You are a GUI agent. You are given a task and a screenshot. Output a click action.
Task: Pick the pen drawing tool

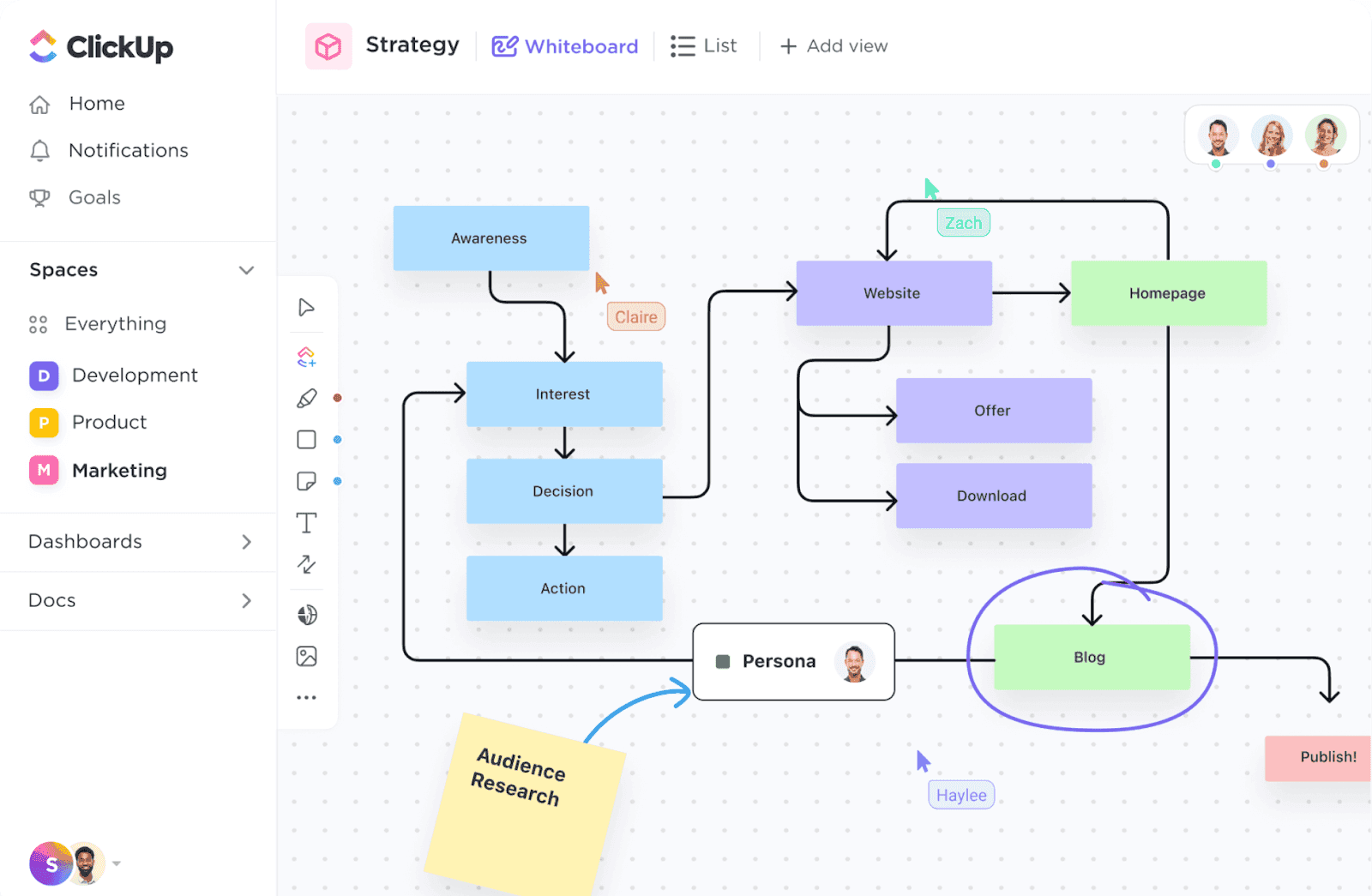click(306, 397)
